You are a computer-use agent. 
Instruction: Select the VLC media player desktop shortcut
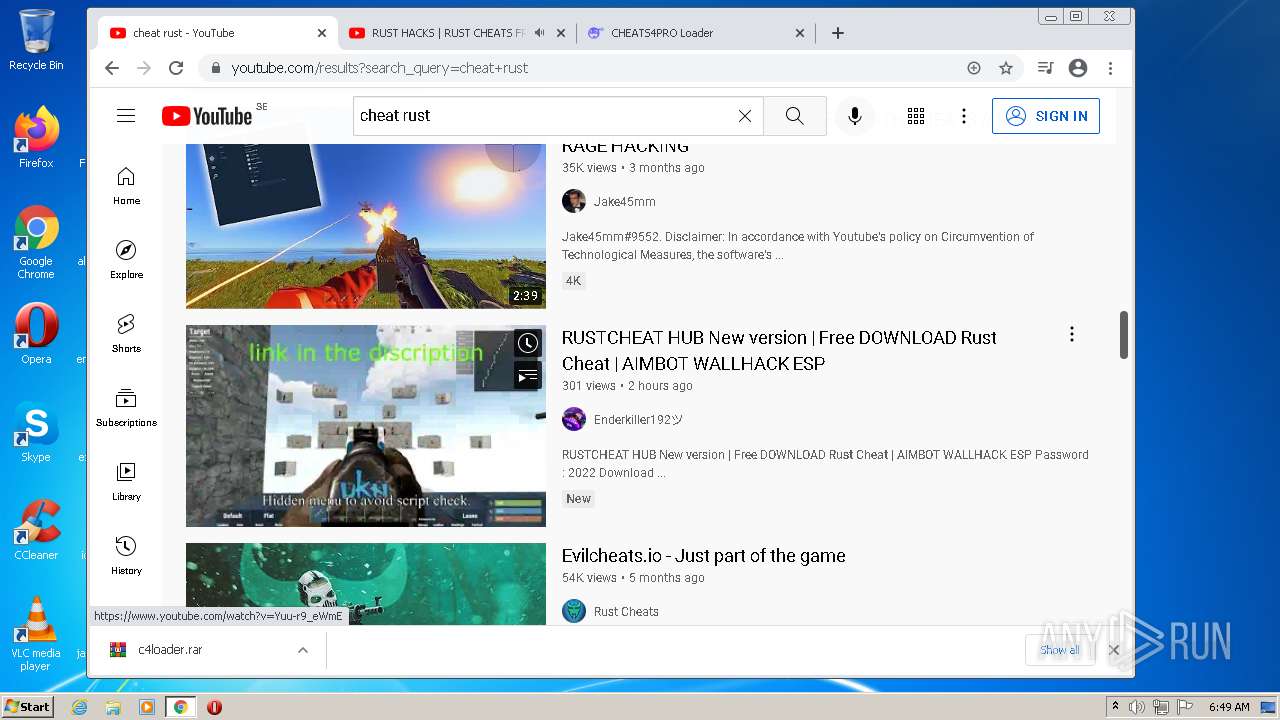pyautogui.click(x=36, y=634)
